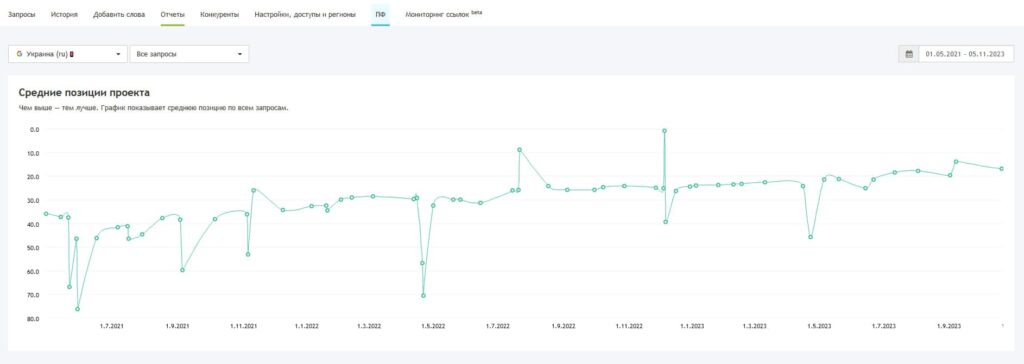Viewport: 1024px width, 364px height.
Task: Click the 1.9.2023 x-axis label
Action: [x=949, y=325]
